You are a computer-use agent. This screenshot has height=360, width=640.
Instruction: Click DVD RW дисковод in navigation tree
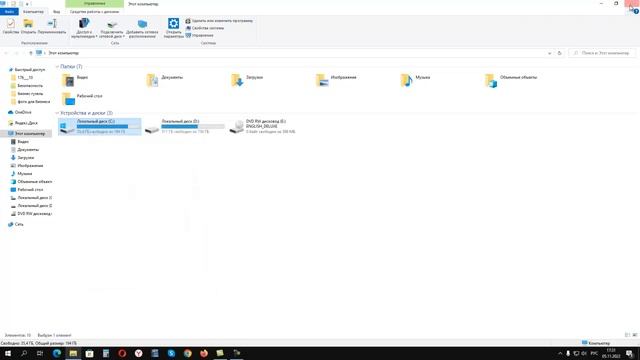coord(34,213)
